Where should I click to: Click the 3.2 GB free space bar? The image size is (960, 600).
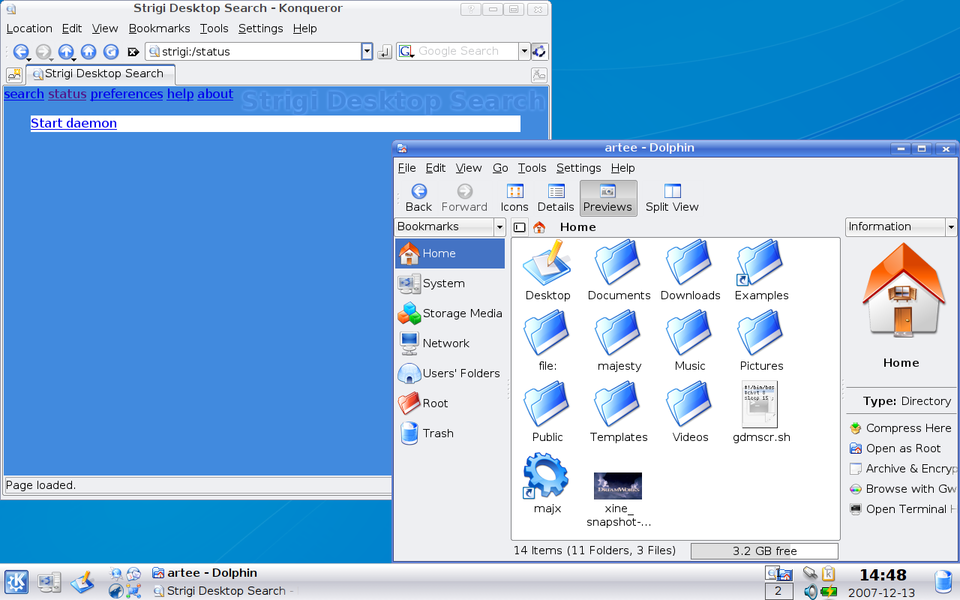[764, 551]
